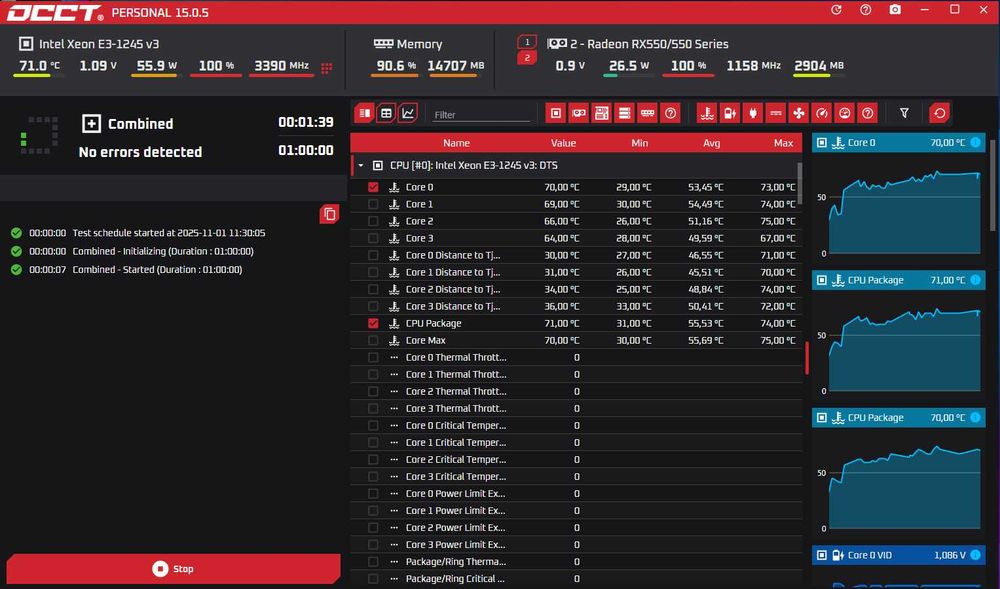Show power plug sensors icon
This screenshot has height=589, width=1000.
tap(753, 113)
